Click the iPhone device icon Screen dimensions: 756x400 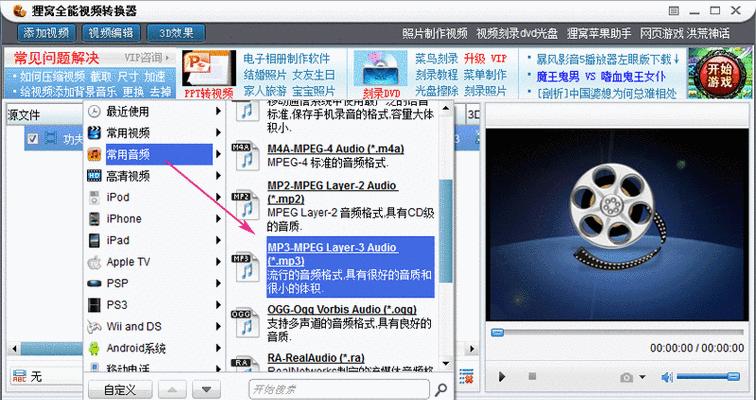(x=94, y=219)
